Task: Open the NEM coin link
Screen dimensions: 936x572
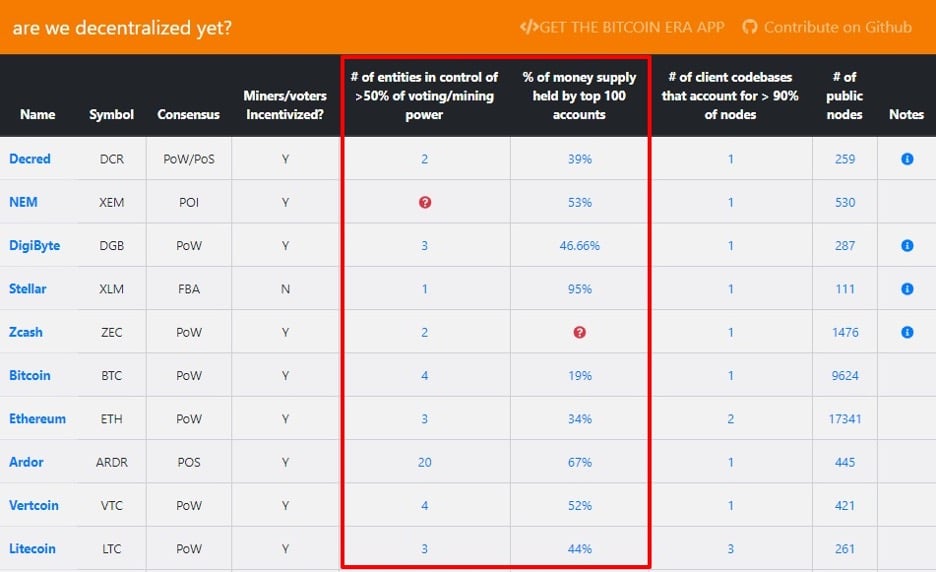Action: click(23, 202)
